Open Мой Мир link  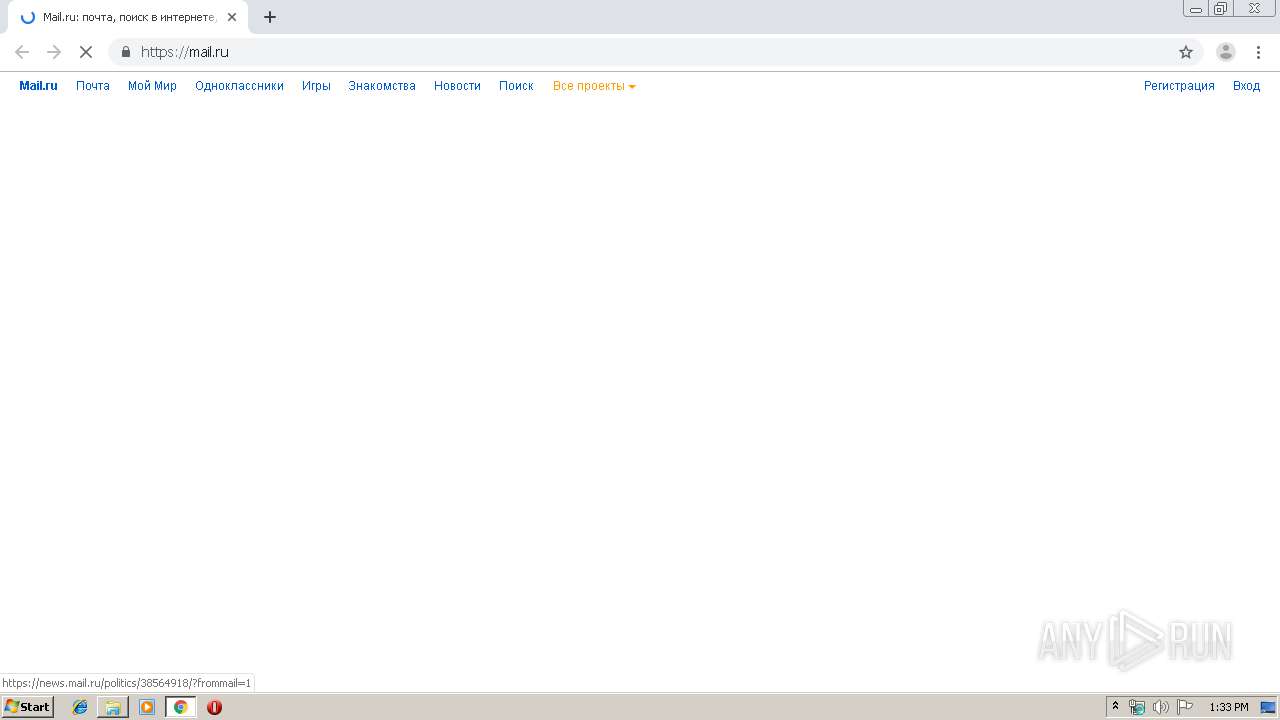pos(152,86)
